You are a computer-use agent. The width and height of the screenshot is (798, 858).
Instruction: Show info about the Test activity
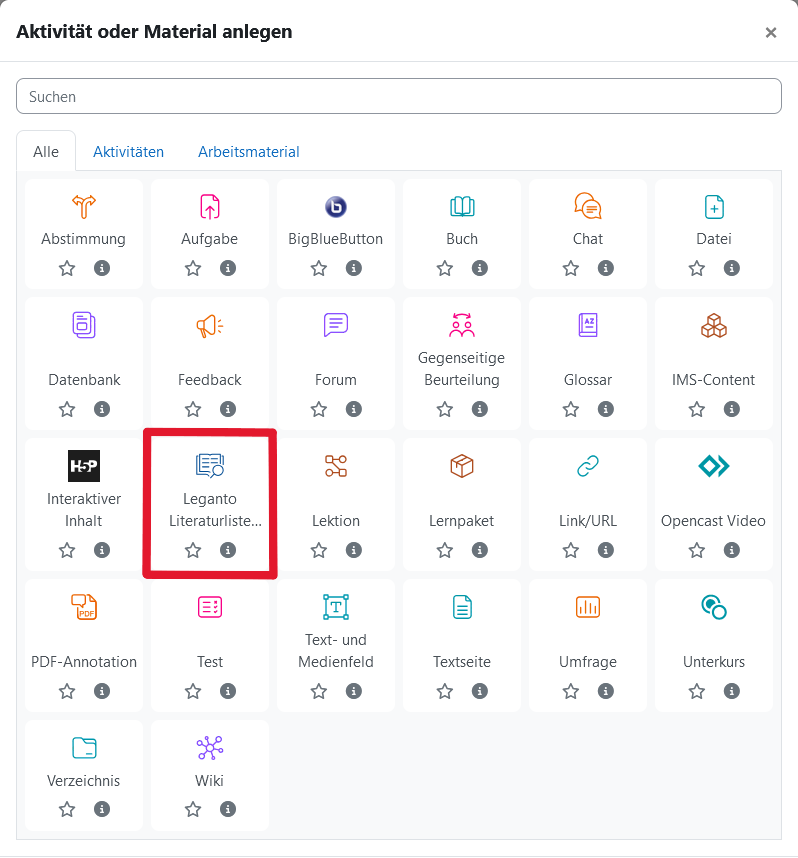[x=228, y=691]
